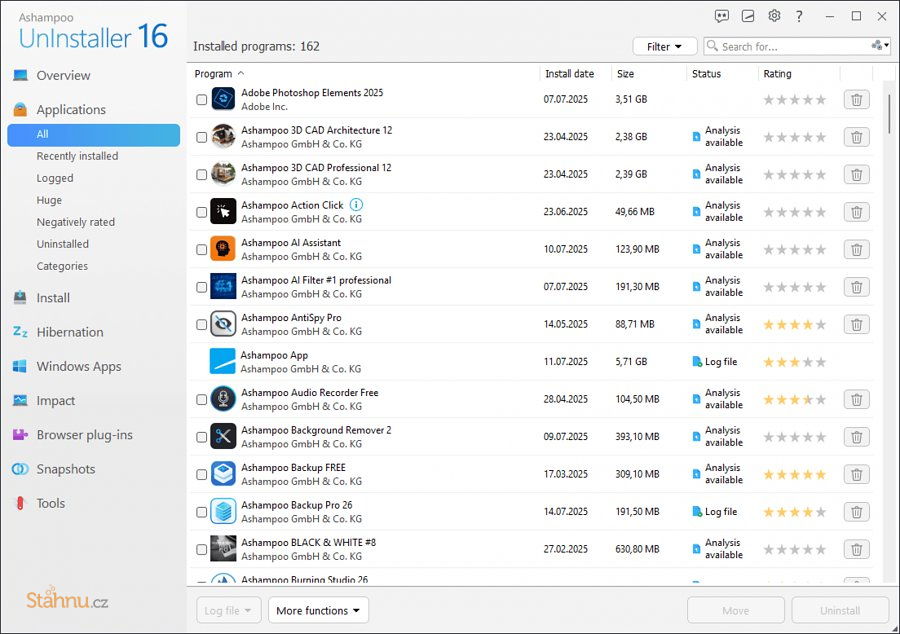
Task: Click the Ashampoo AntiSpy Pro eye icon
Action: pos(223,324)
